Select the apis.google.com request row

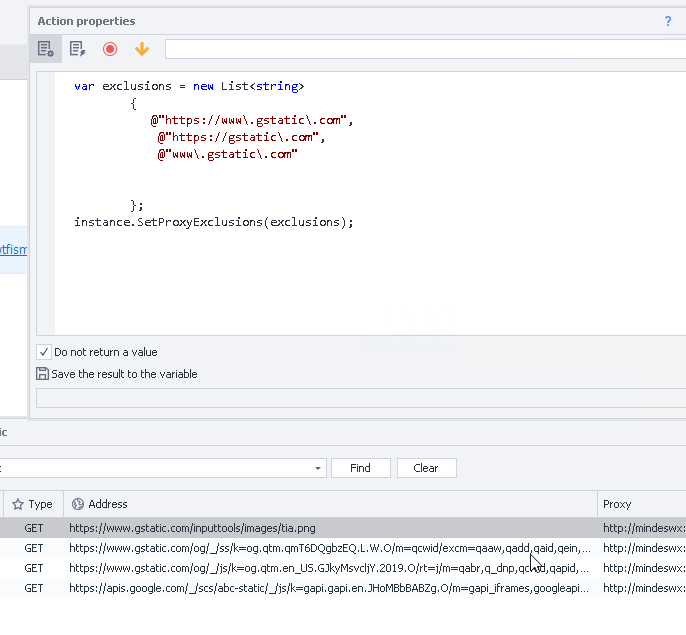click(300, 588)
